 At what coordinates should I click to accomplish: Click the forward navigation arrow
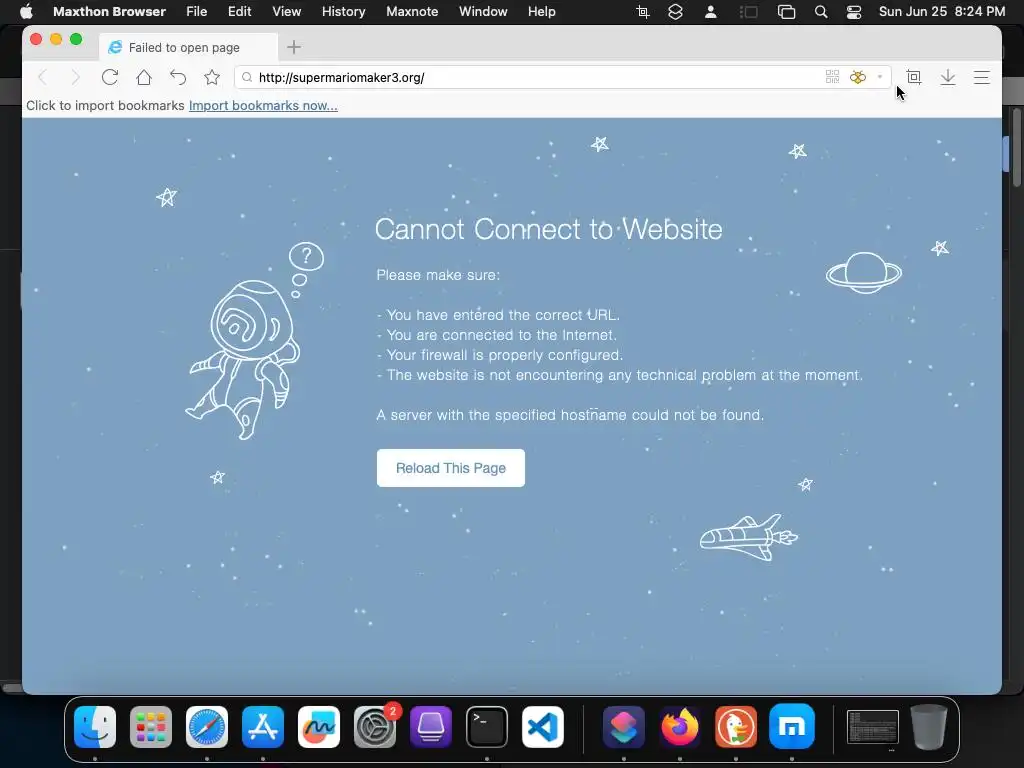pos(75,78)
